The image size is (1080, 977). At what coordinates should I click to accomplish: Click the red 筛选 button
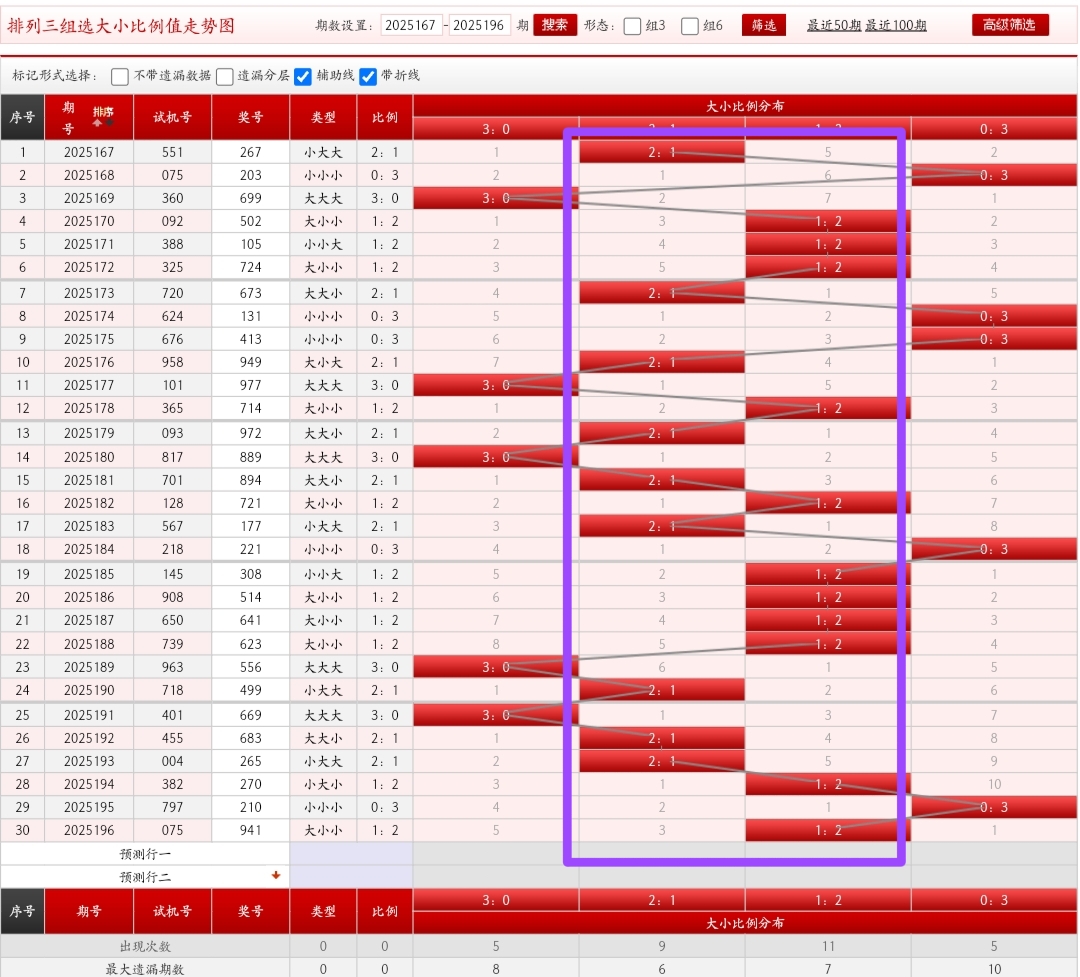764,25
